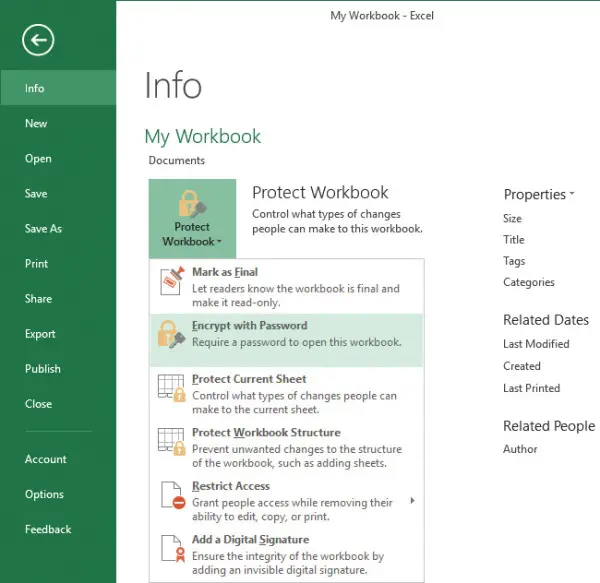Expand Restrict Access submenu arrow
Viewport: 600px width, 583px height.
point(412,500)
